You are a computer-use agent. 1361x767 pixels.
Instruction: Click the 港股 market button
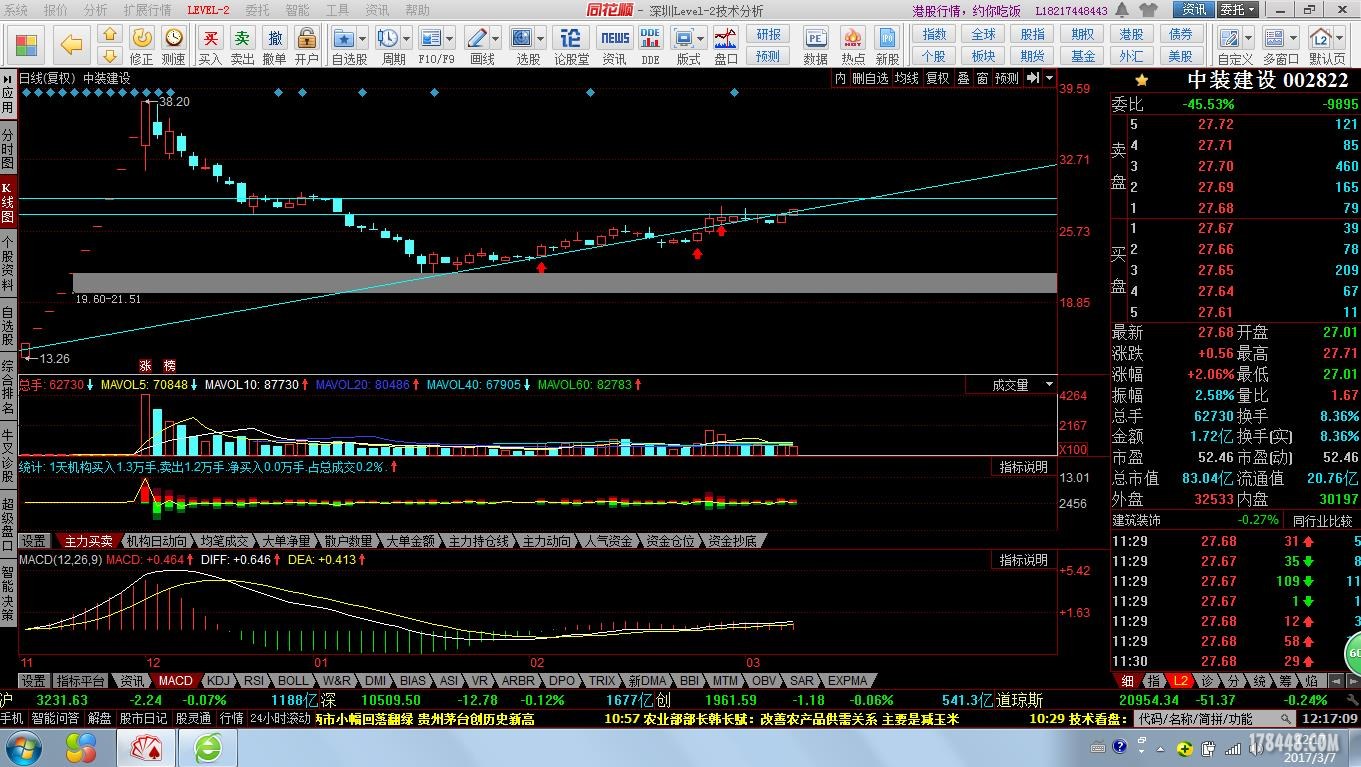pos(1132,35)
